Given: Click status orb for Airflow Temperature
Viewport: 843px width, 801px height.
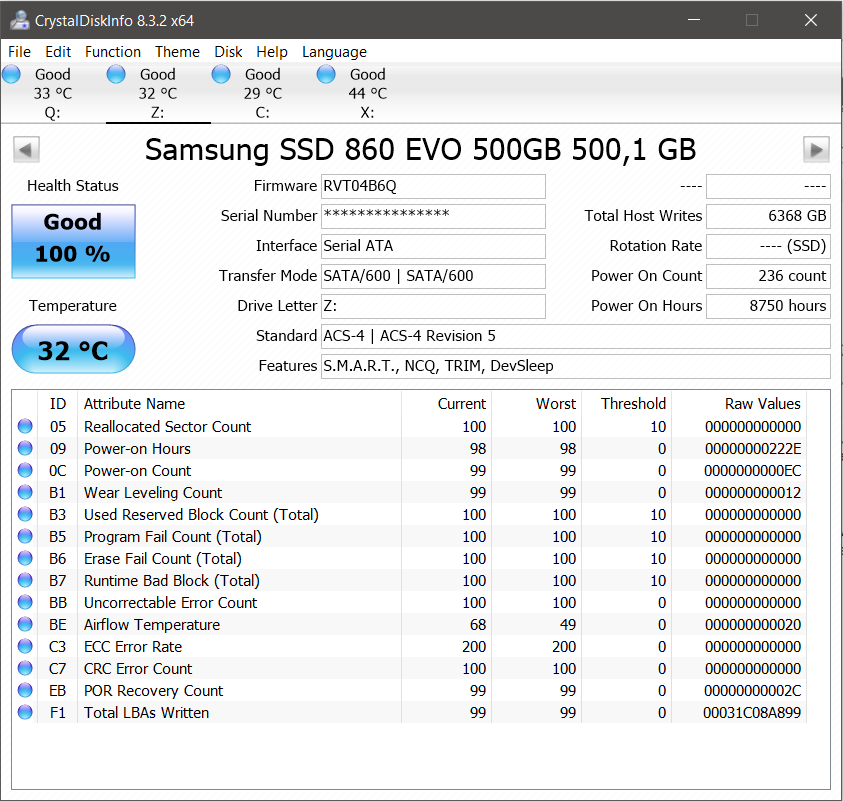Looking at the screenshot, I should click(x=25, y=625).
